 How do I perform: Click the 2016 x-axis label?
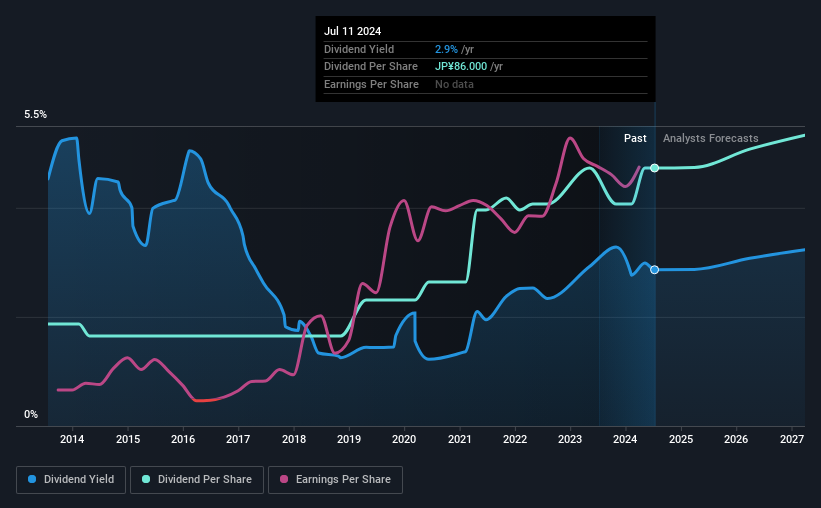pos(183,439)
